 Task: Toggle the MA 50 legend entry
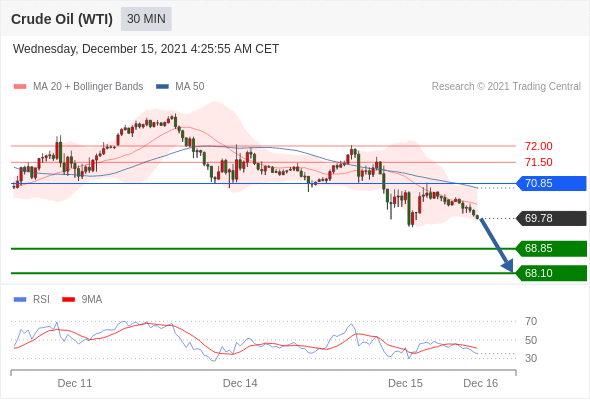[180, 87]
